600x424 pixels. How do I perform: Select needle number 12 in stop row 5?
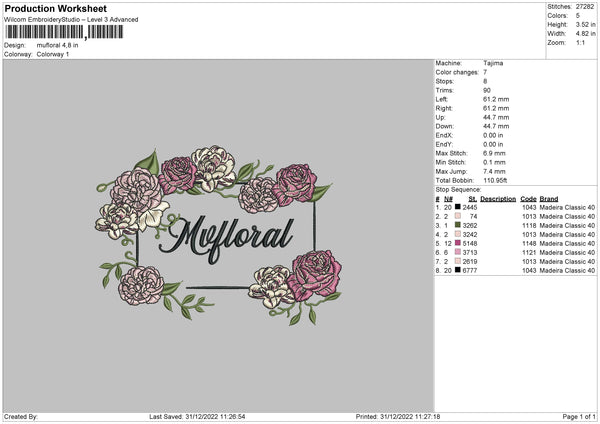[448, 243]
